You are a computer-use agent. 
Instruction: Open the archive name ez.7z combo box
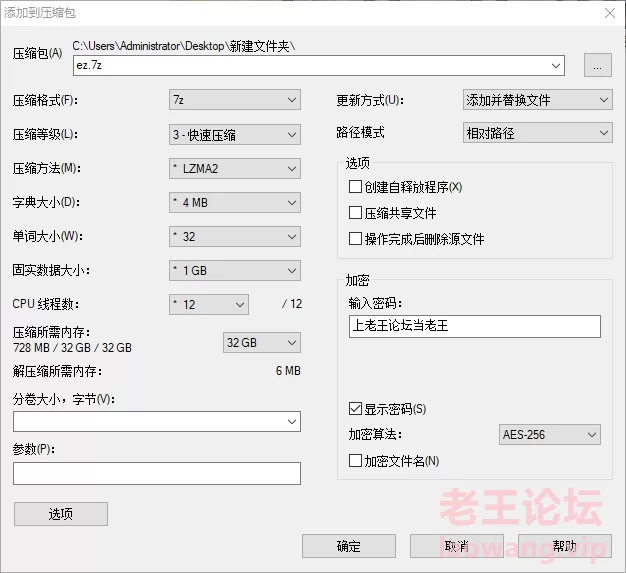(x=319, y=65)
